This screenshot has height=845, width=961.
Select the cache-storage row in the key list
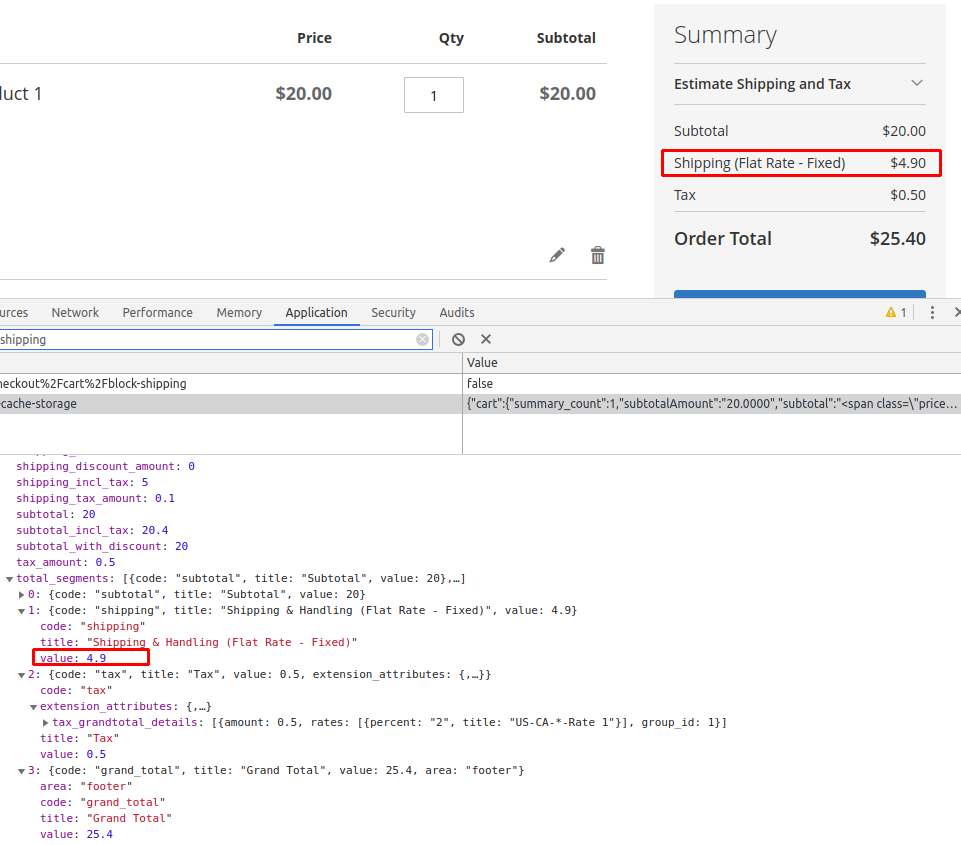point(200,403)
